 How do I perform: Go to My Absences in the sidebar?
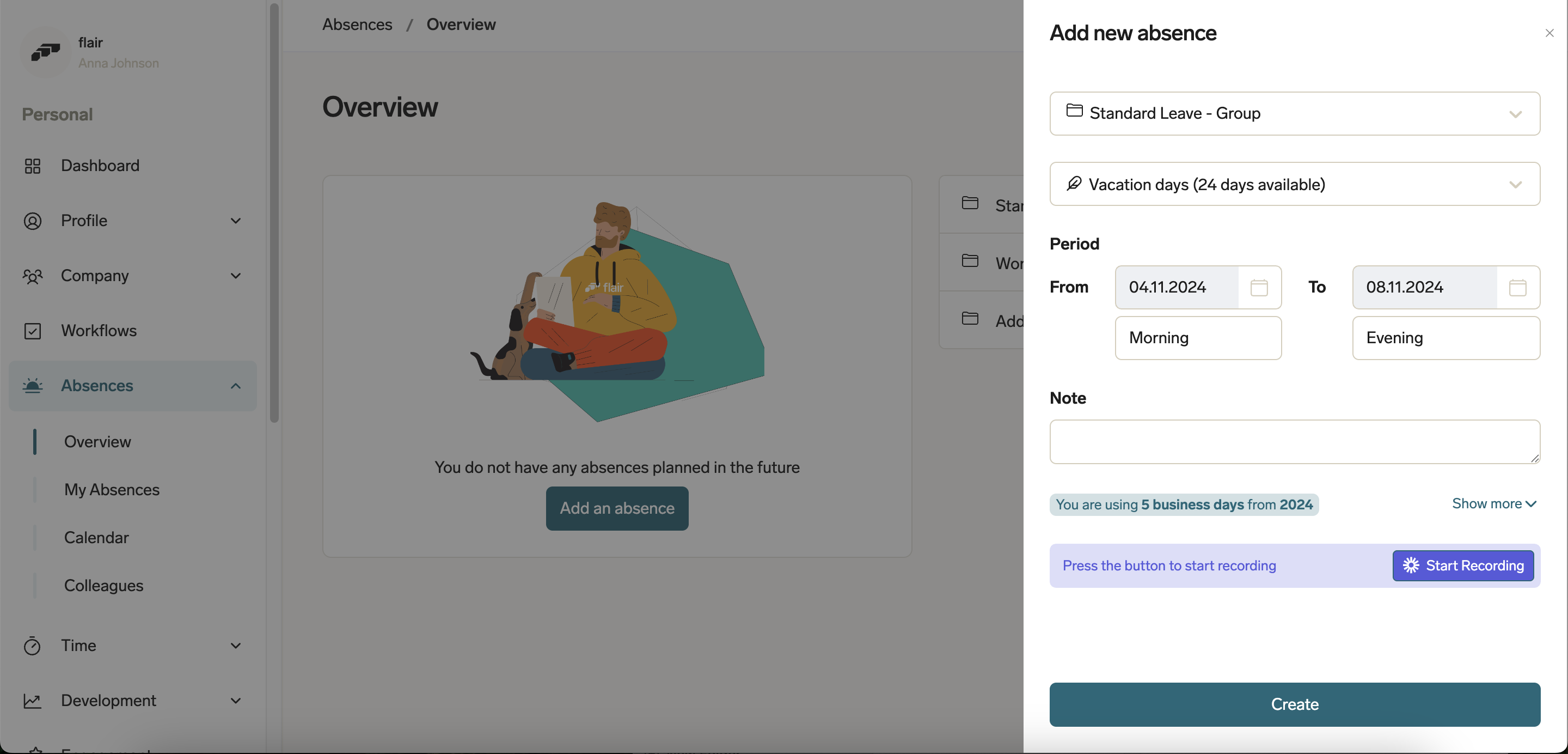tap(112, 489)
